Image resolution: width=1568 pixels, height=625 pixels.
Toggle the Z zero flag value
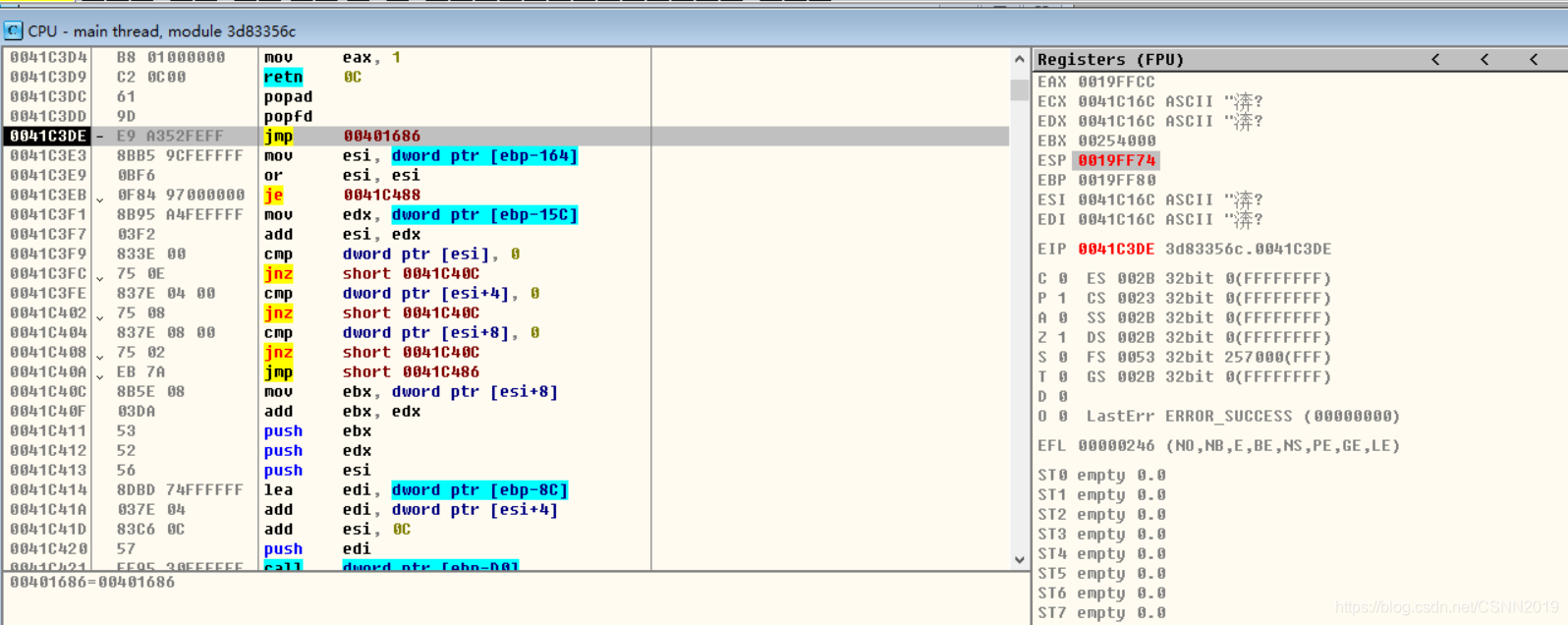[x=1062, y=337]
